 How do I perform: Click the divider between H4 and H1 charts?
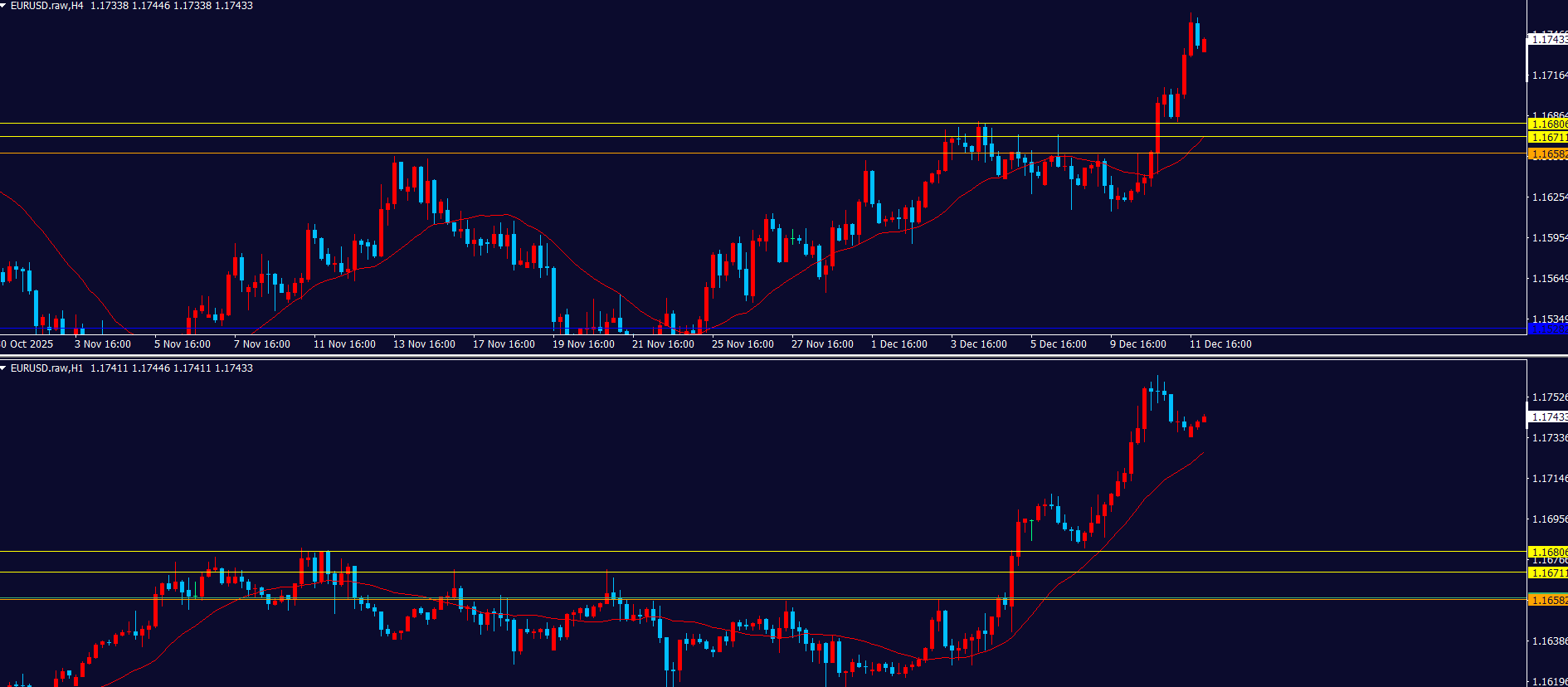coord(763,357)
